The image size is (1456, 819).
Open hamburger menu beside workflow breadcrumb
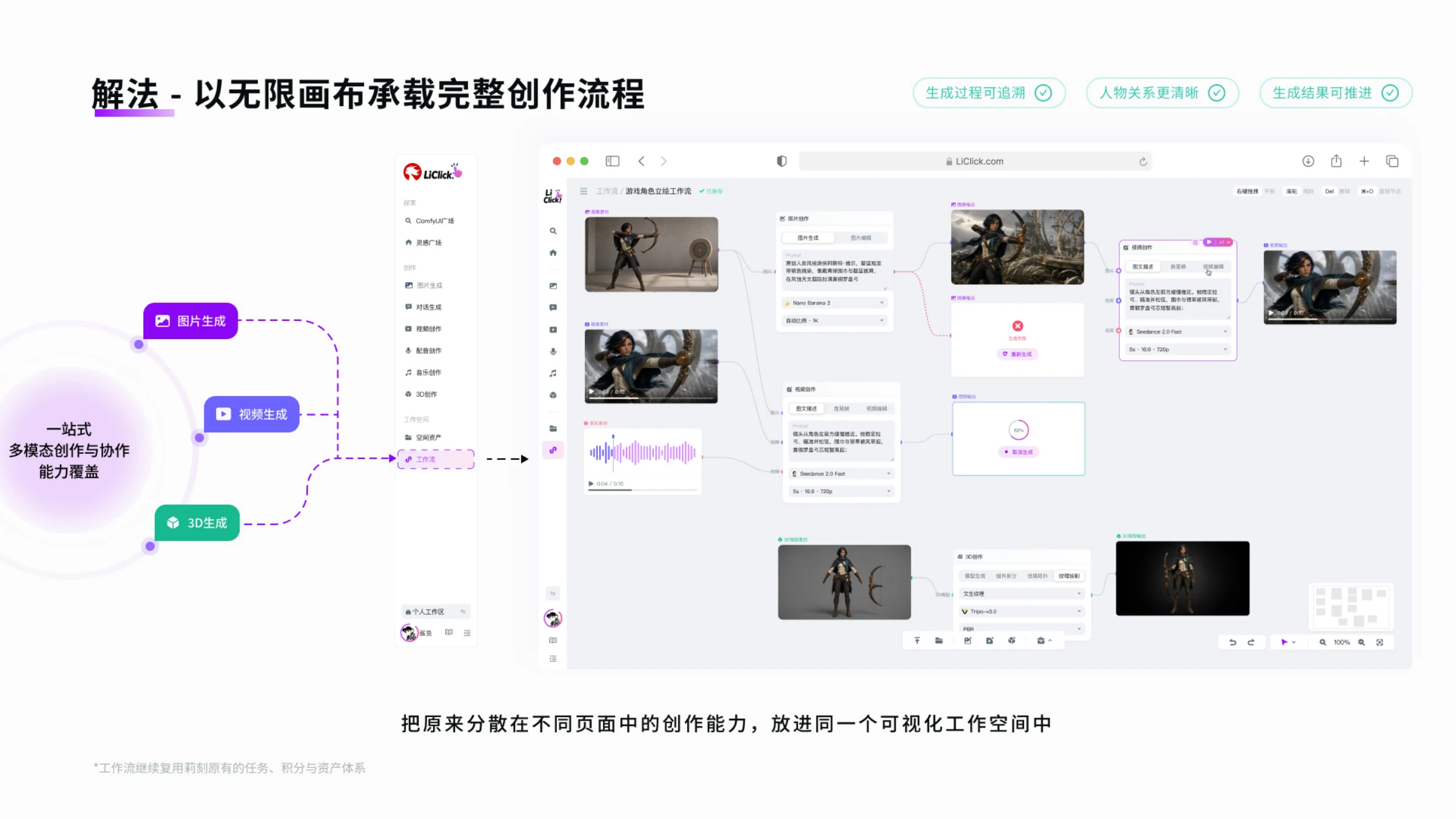[x=584, y=191]
